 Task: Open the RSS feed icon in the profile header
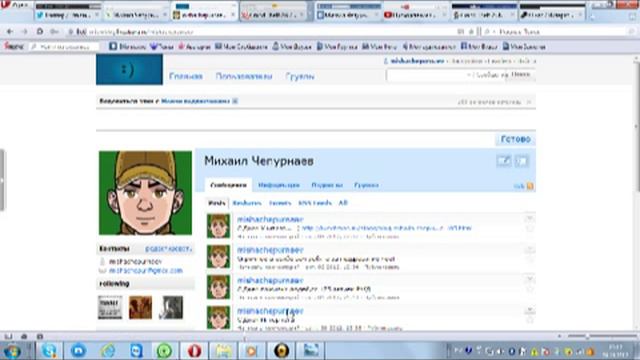(x=530, y=186)
